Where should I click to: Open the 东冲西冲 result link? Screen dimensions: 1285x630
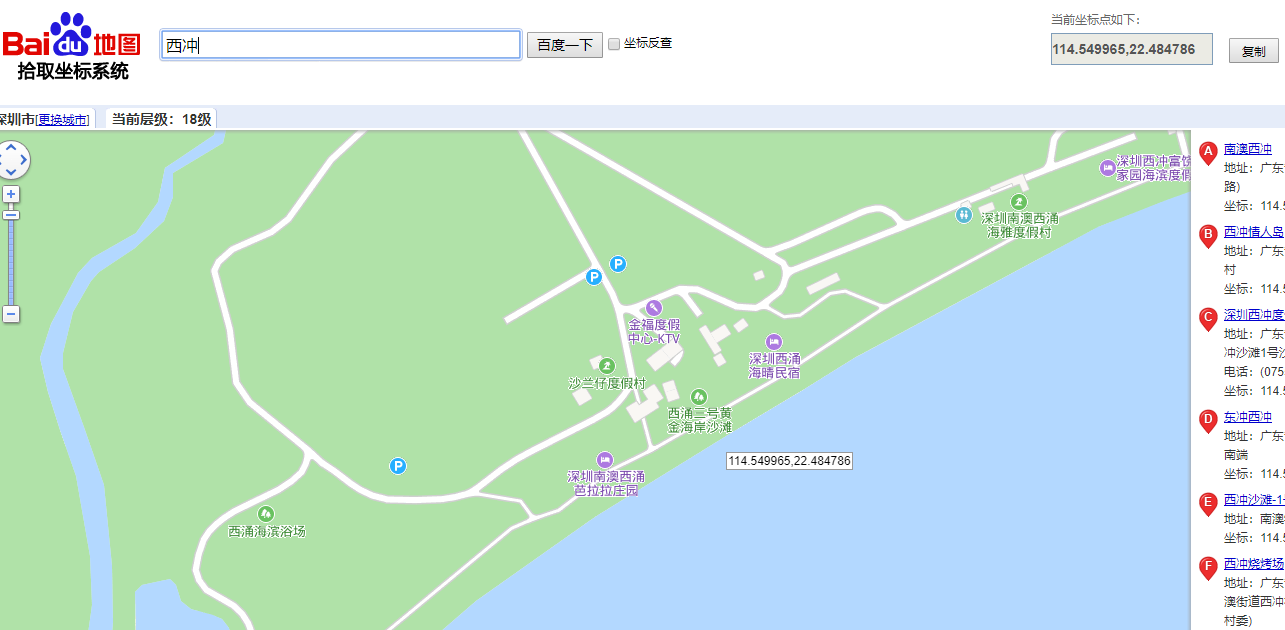tap(1248, 417)
